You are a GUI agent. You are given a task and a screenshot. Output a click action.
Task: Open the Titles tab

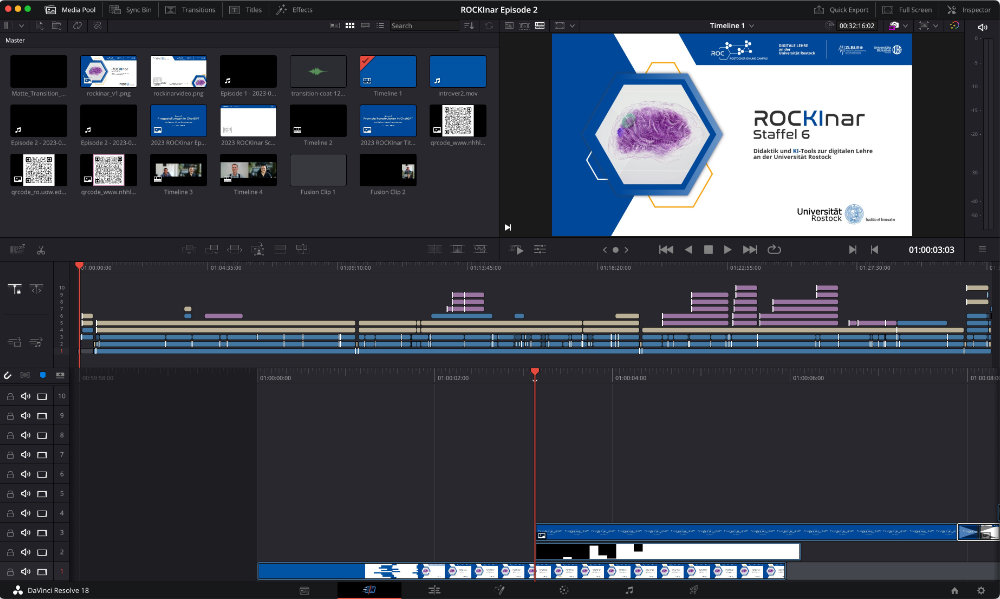click(x=246, y=10)
